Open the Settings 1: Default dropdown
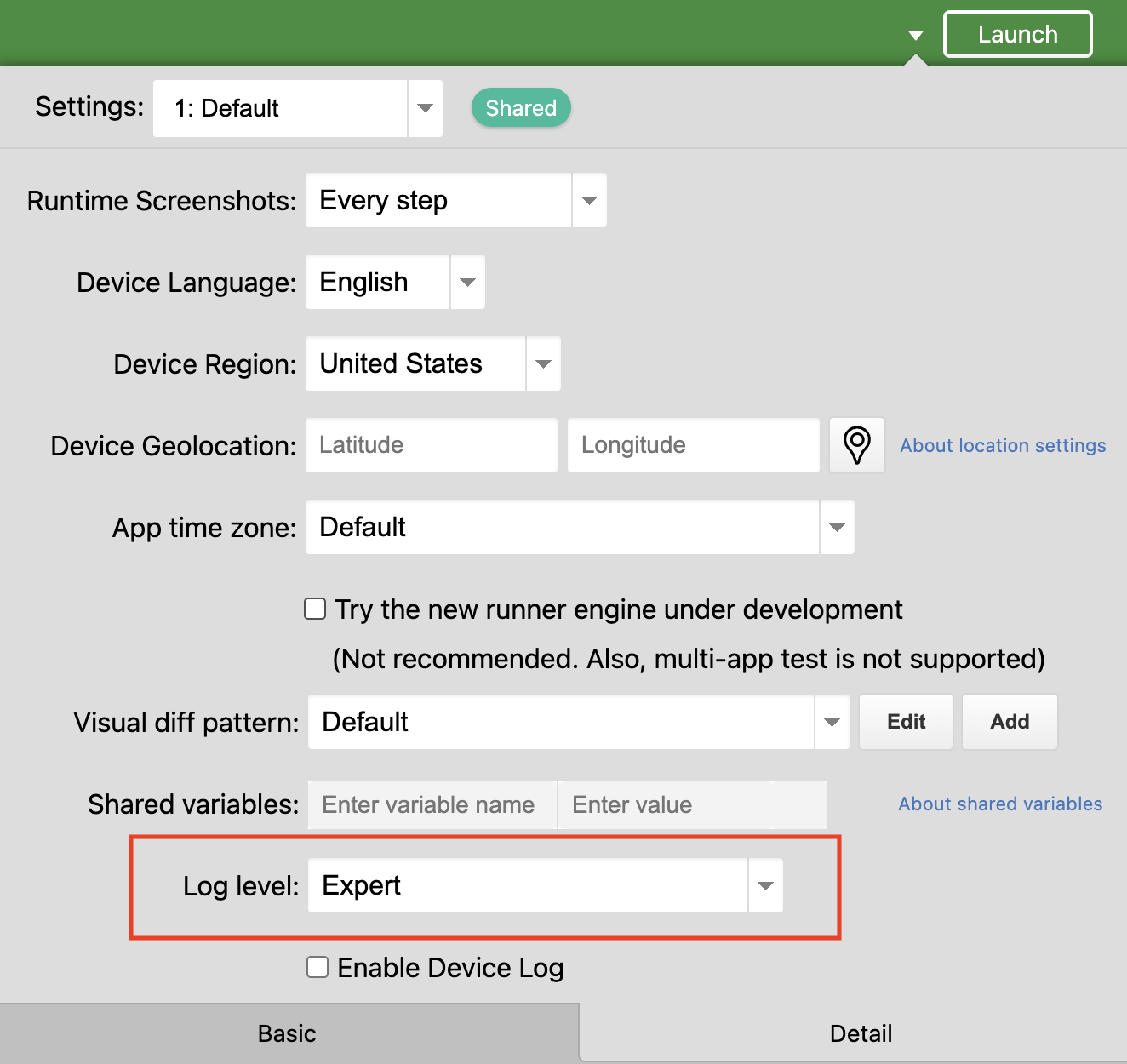1127x1064 pixels. [298, 108]
